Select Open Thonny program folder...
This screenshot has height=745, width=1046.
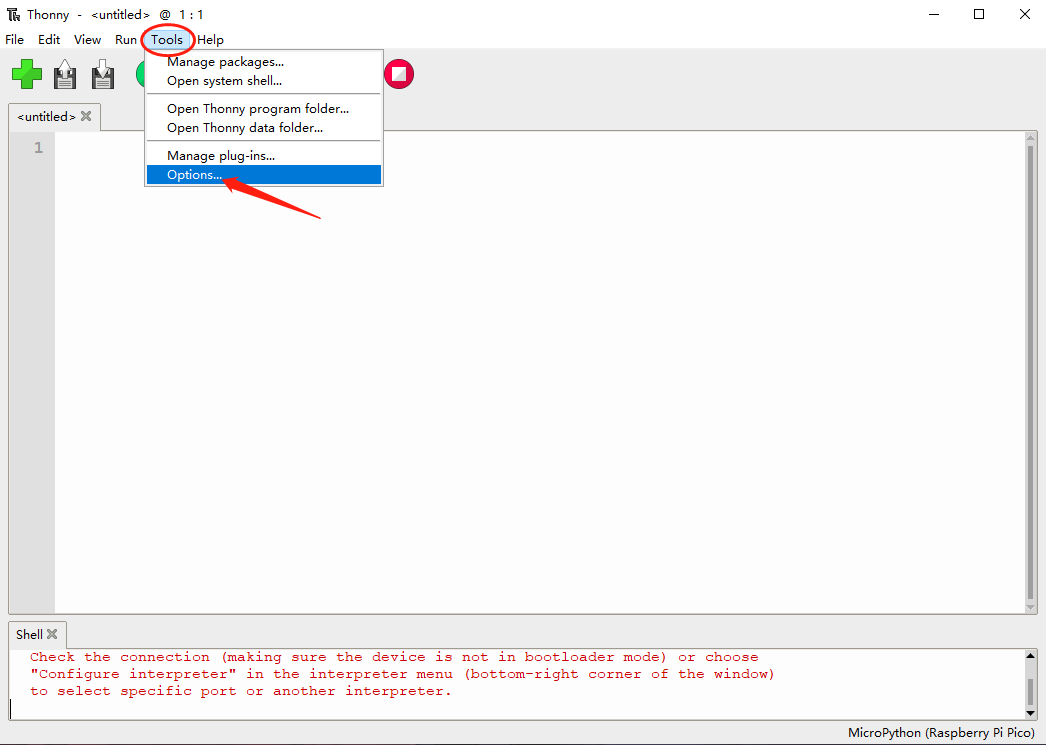tap(264, 109)
